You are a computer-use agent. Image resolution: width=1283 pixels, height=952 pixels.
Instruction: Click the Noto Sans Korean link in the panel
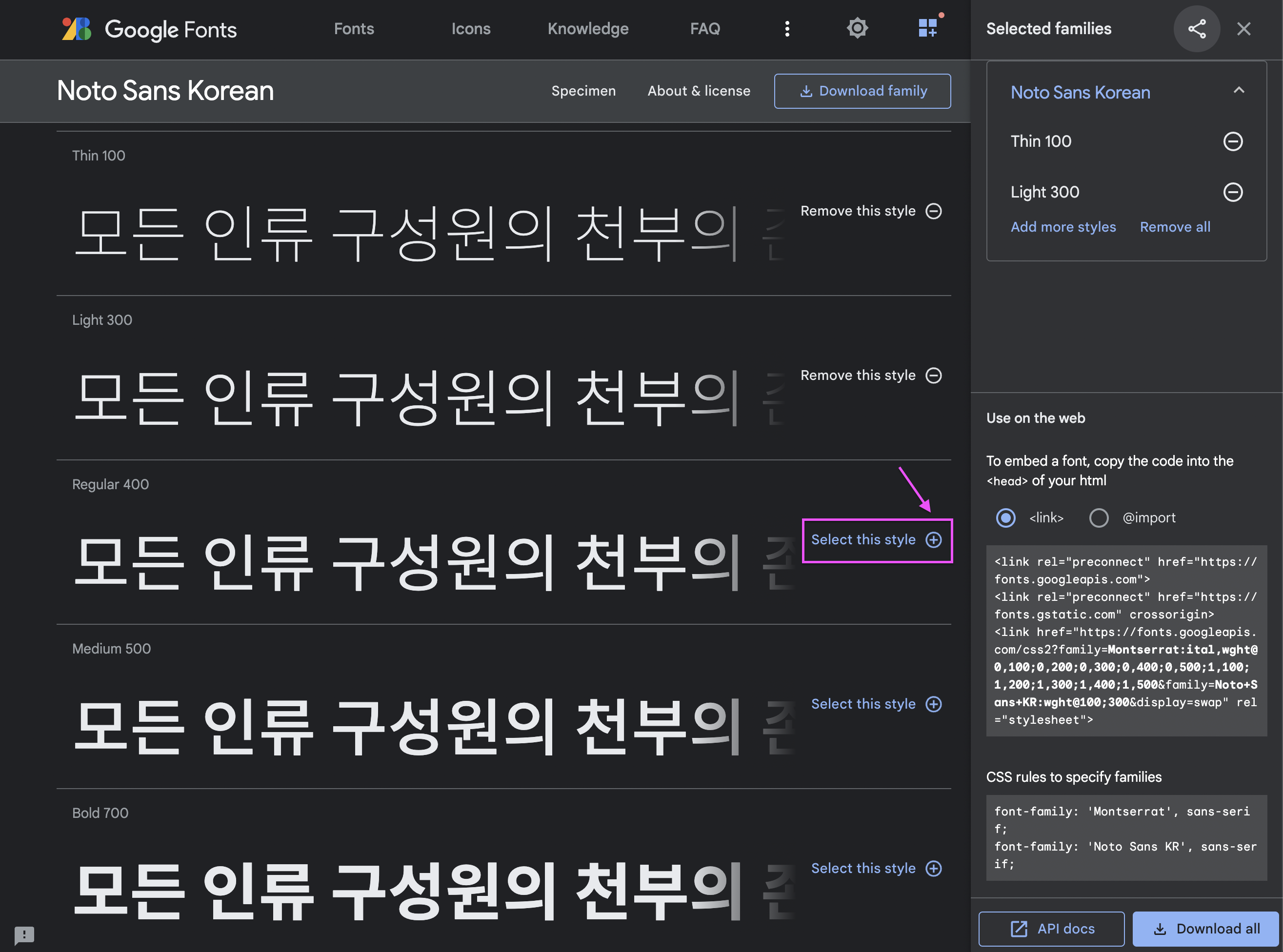pyautogui.click(x=1080, y=92)
